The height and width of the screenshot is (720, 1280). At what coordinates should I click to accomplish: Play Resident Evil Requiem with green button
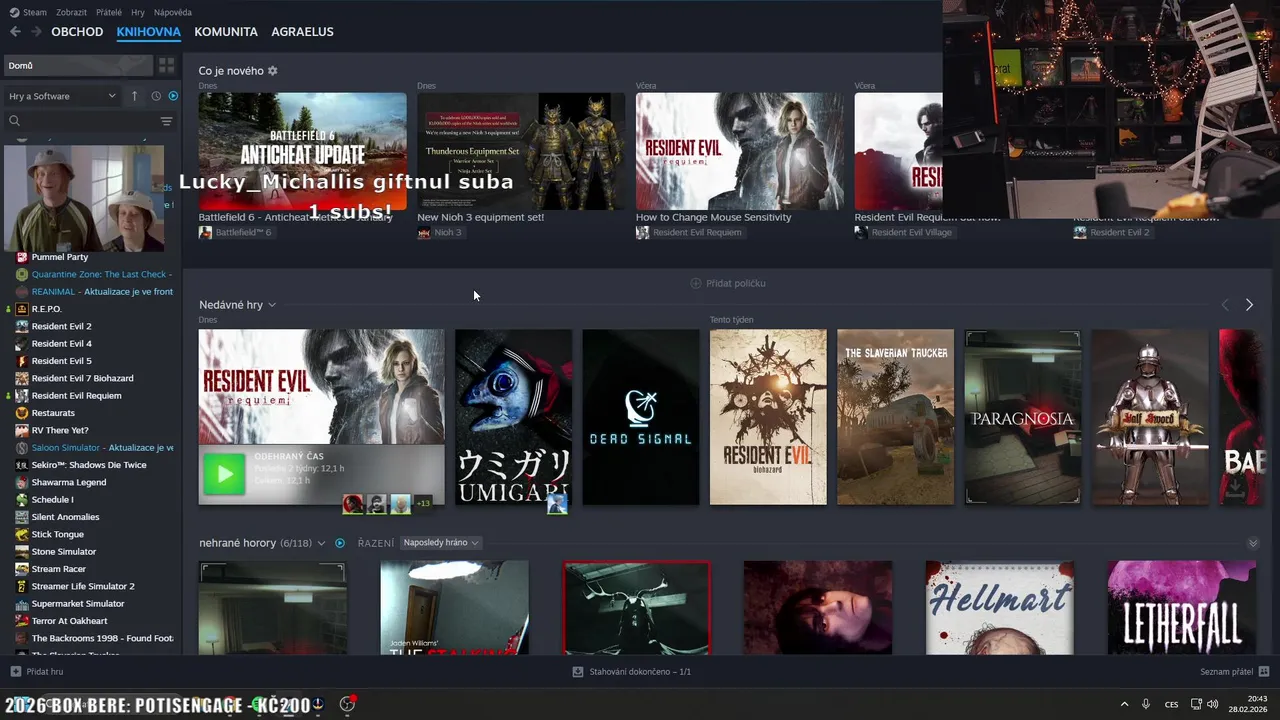(x=224, y=474)
